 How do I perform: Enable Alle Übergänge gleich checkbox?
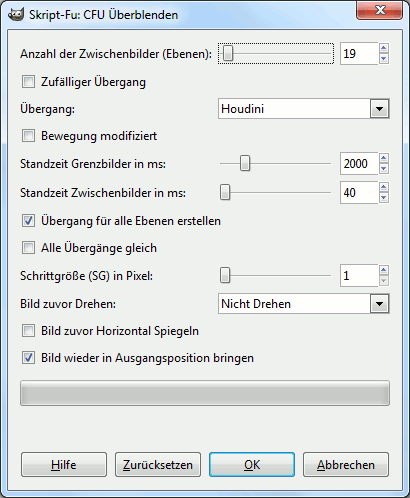tap(28, 248)
